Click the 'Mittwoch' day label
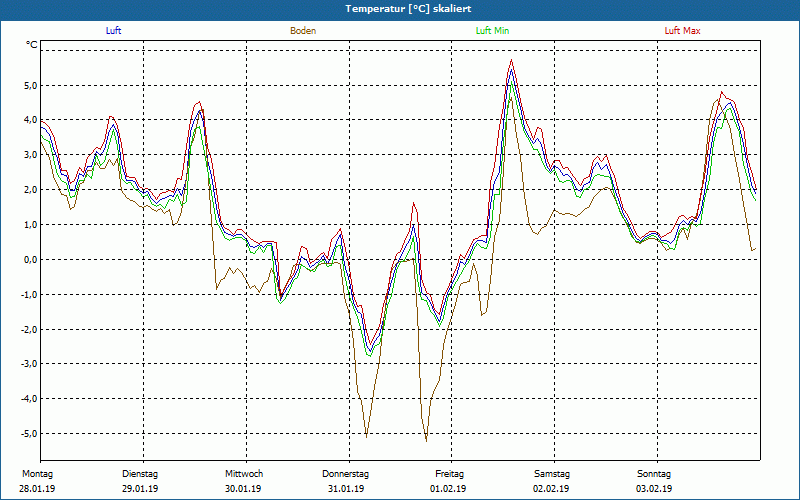The height and width of the screenshot is (500, 800). 244,474
